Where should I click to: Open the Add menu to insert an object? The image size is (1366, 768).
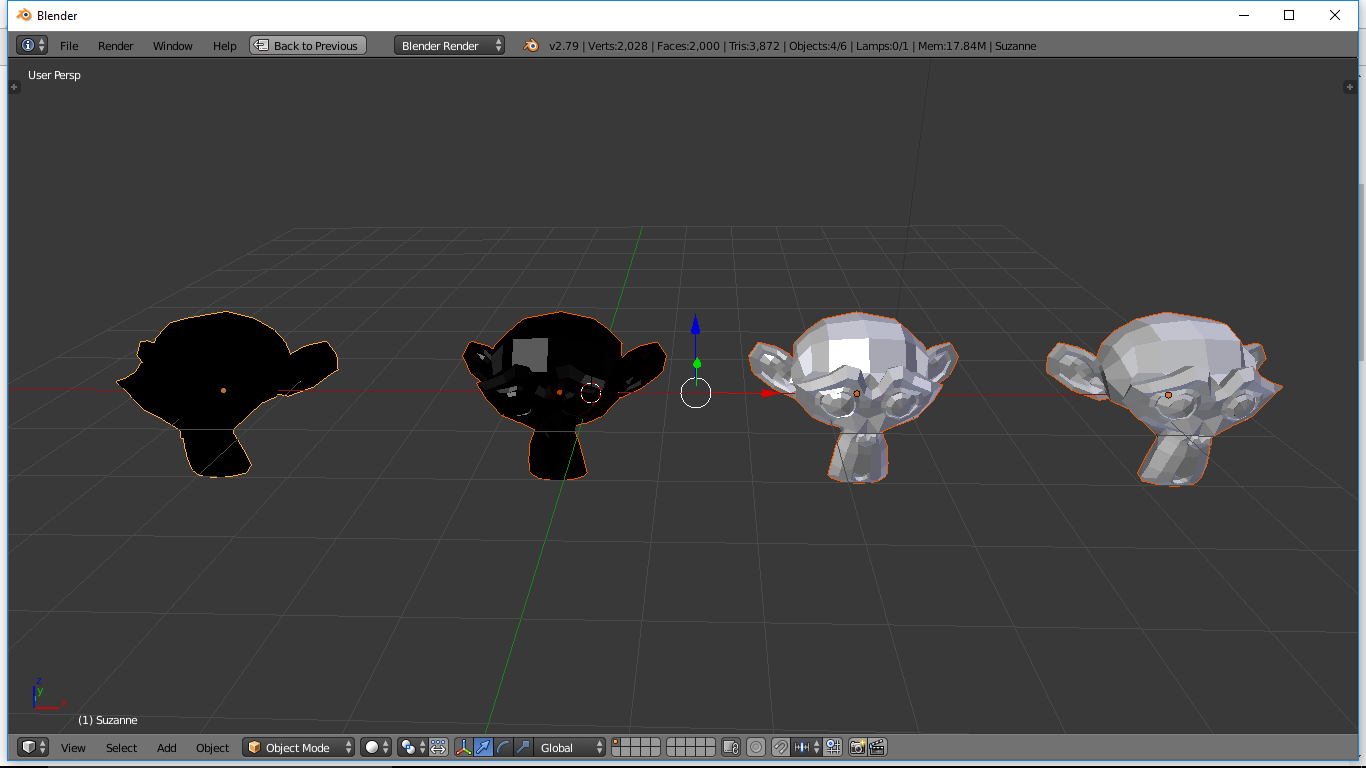[x=166, y=747]
